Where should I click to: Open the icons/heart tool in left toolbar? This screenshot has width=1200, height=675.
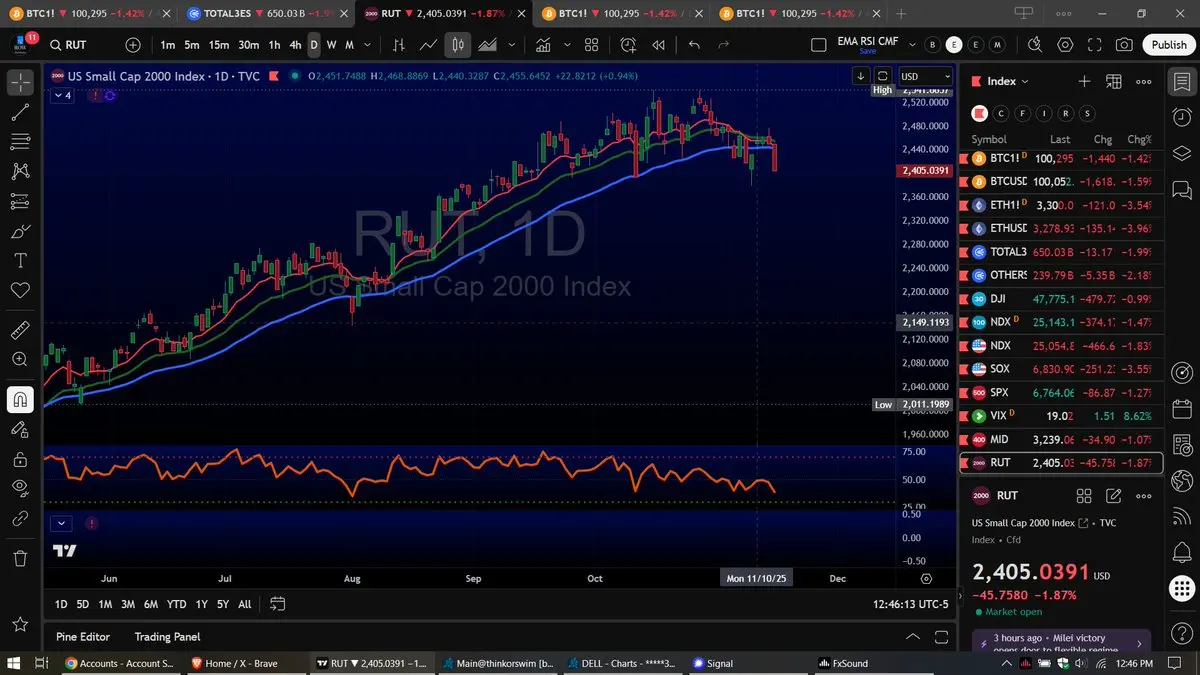(x=20, y=290)
